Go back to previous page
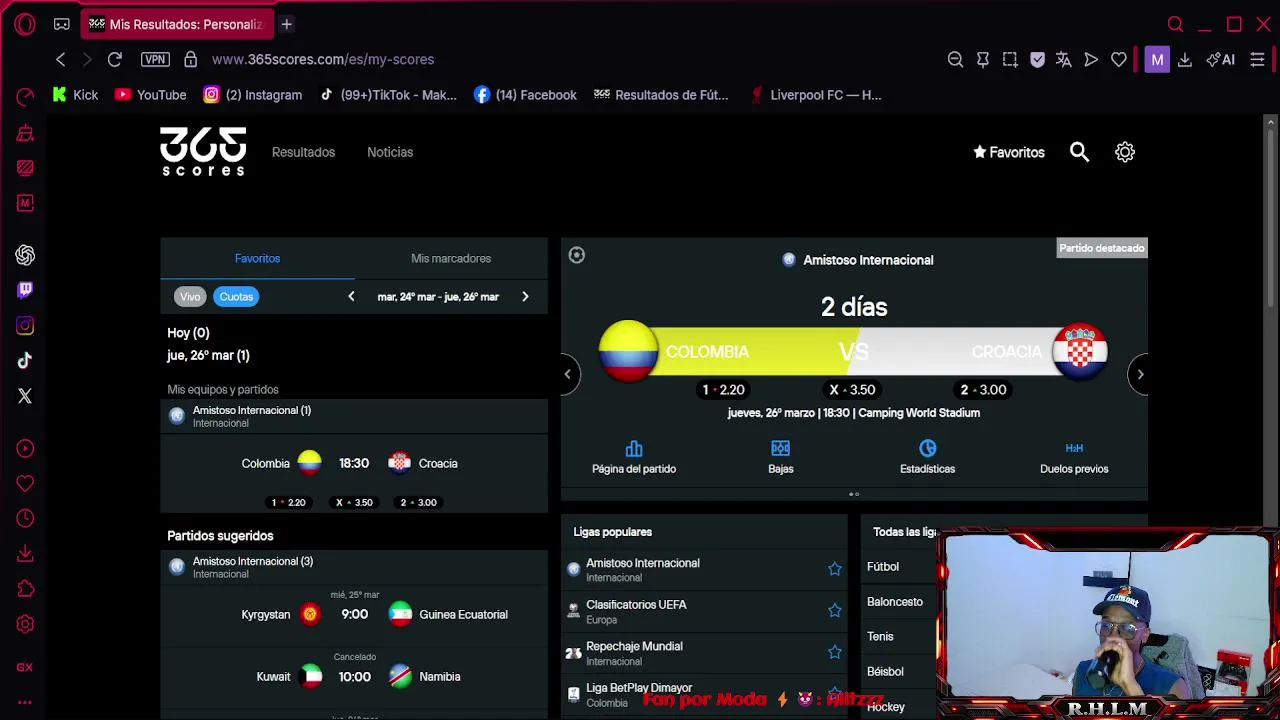 61,59
